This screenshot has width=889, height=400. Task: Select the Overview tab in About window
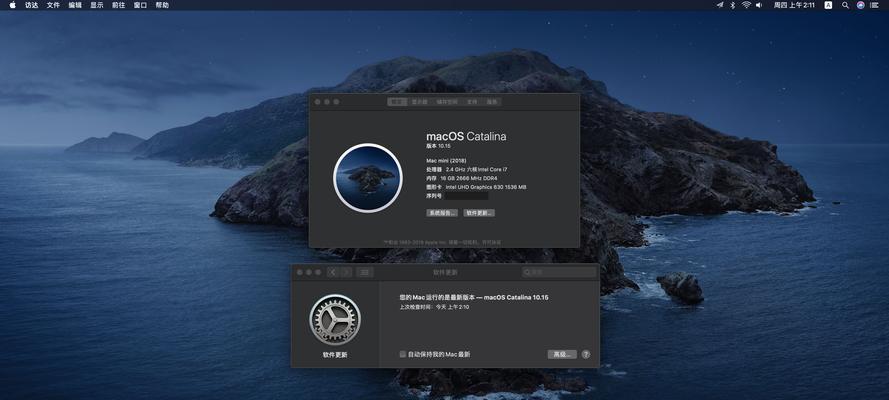pos(397,102)
